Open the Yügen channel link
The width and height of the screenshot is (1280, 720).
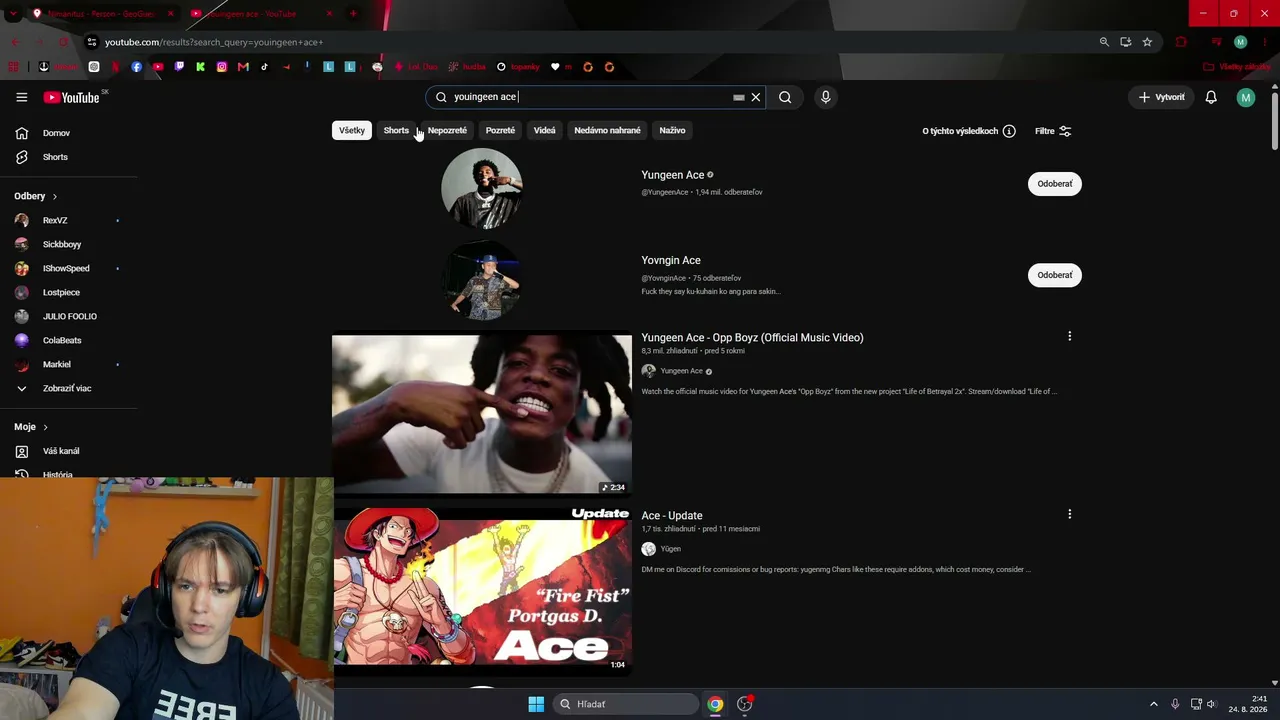(670, 549)
